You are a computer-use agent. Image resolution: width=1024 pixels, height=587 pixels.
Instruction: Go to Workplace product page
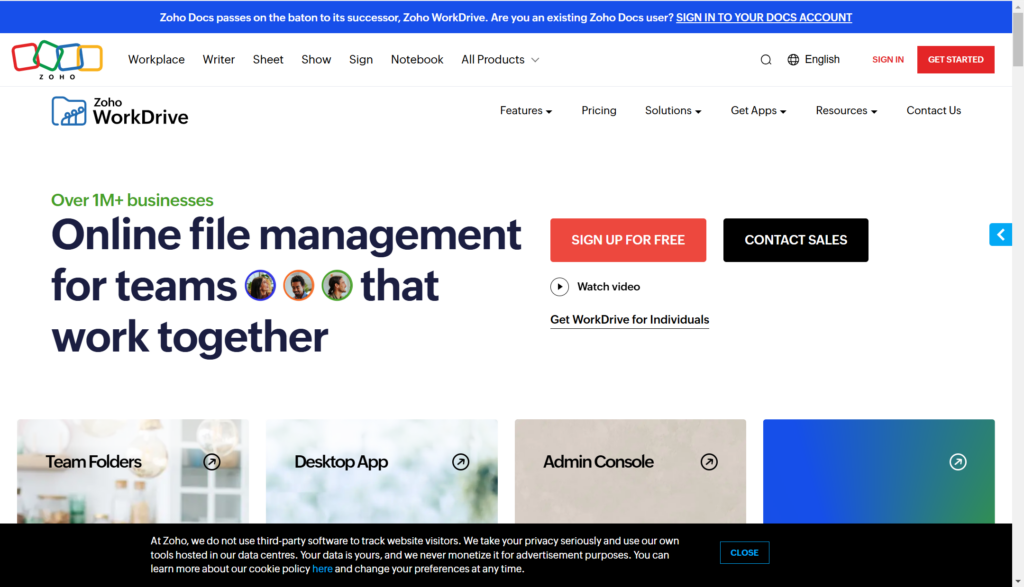156,59
